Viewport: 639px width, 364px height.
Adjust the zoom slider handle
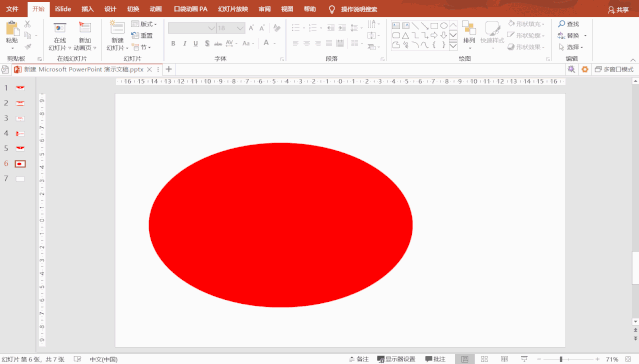coord(561,359)
